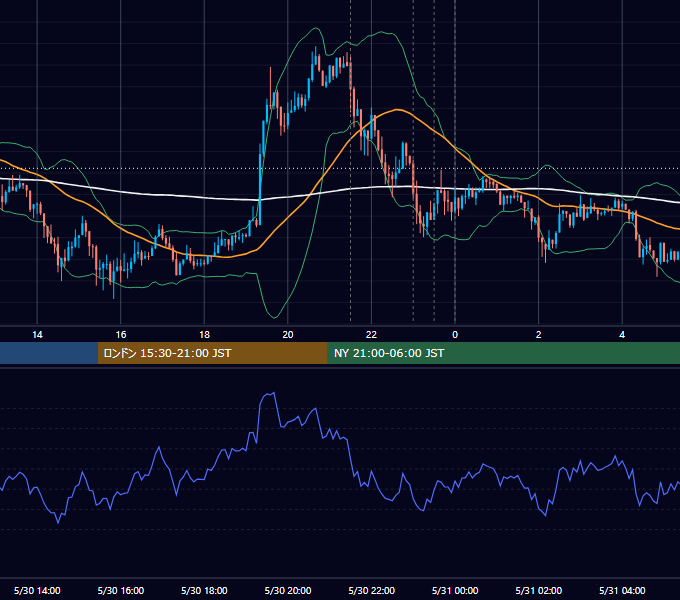Select the London 15:30-21:00 JST session bar
The width and height of the screenshot is (680, 600).
(212, 353)
